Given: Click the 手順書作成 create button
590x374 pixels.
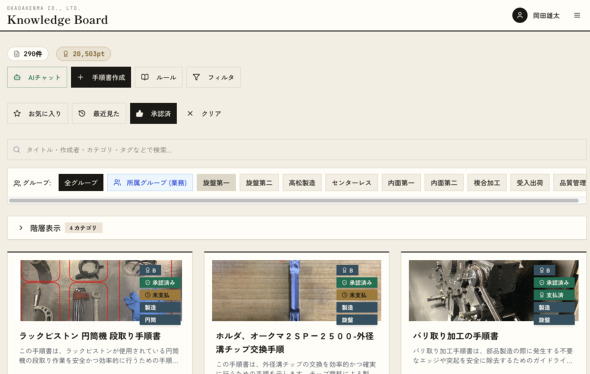Looking at the screenshot, I should (101, 77).
